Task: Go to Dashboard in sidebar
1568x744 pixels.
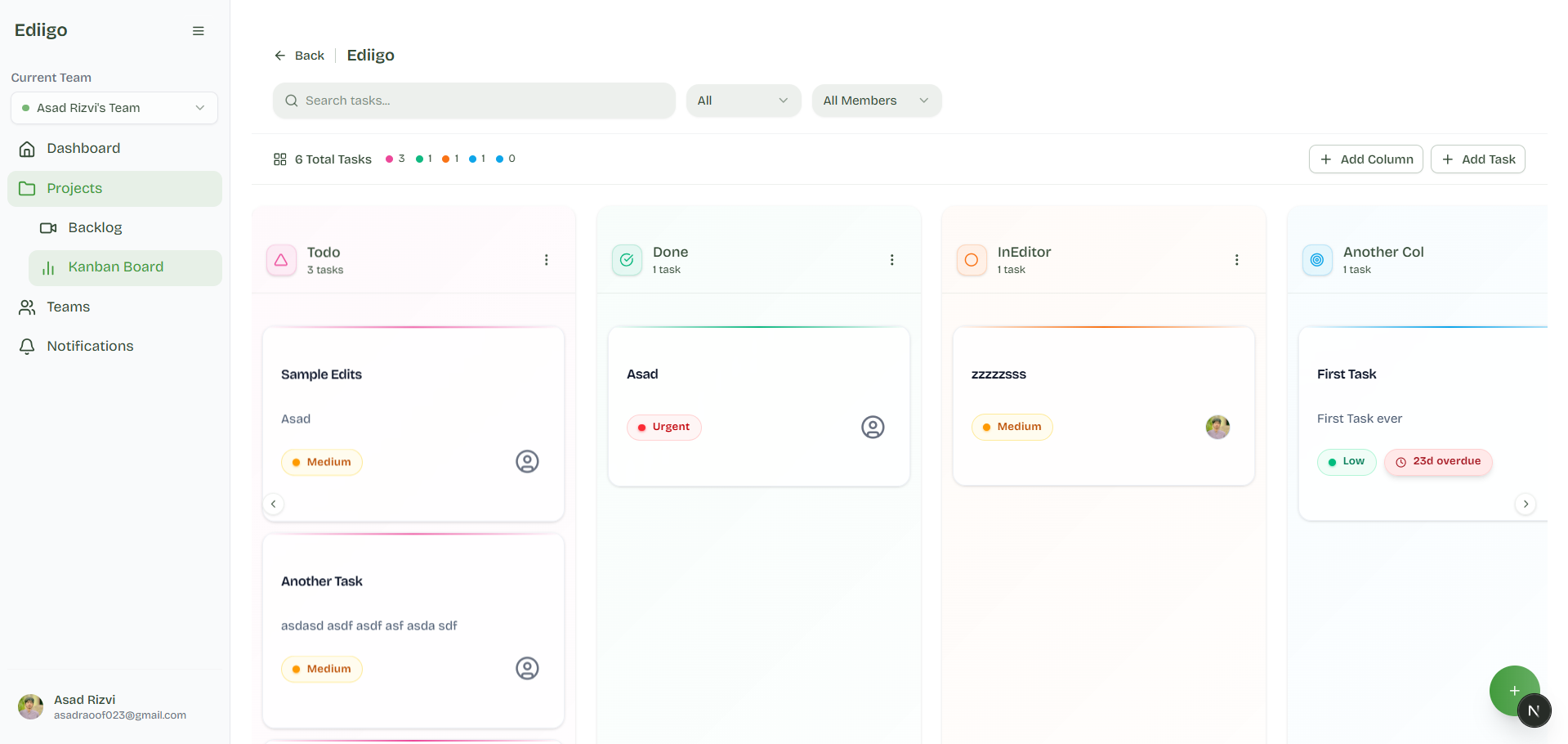Action: click(x=114, y=148)
